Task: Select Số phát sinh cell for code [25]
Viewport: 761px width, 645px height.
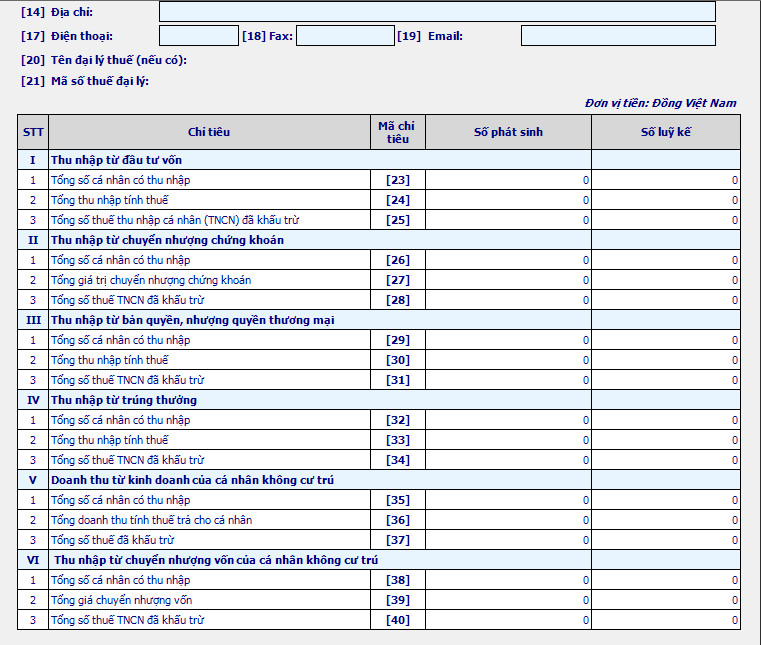Action: click(508, 220)
